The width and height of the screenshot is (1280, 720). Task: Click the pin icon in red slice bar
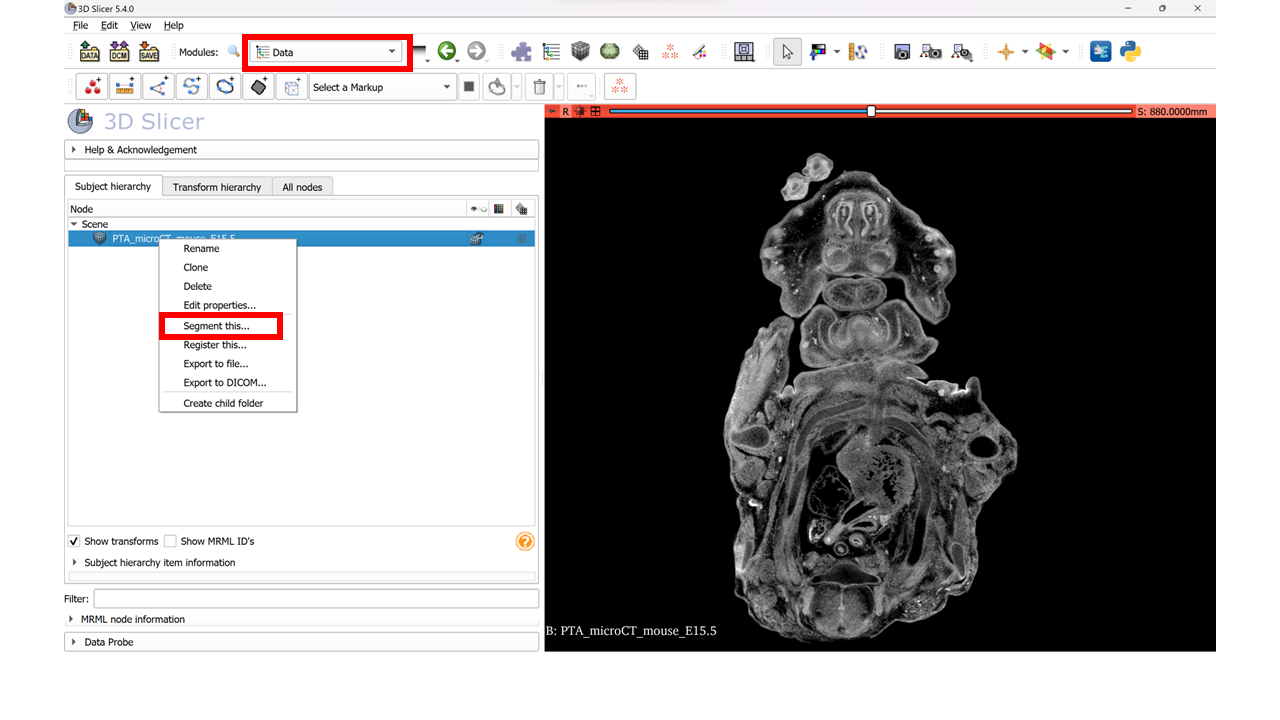coord(552,111)
